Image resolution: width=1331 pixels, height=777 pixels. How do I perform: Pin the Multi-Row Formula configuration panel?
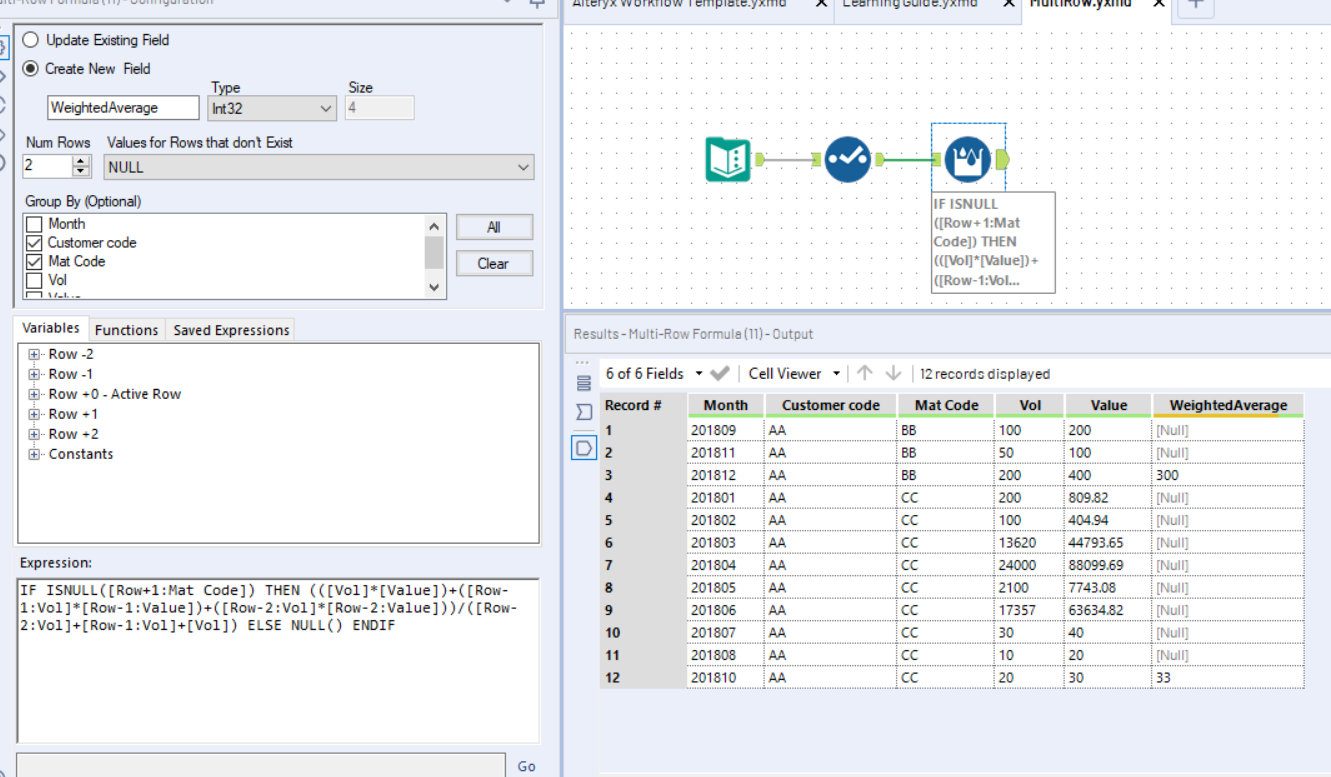pyautogui.click(x=536, y=3)
